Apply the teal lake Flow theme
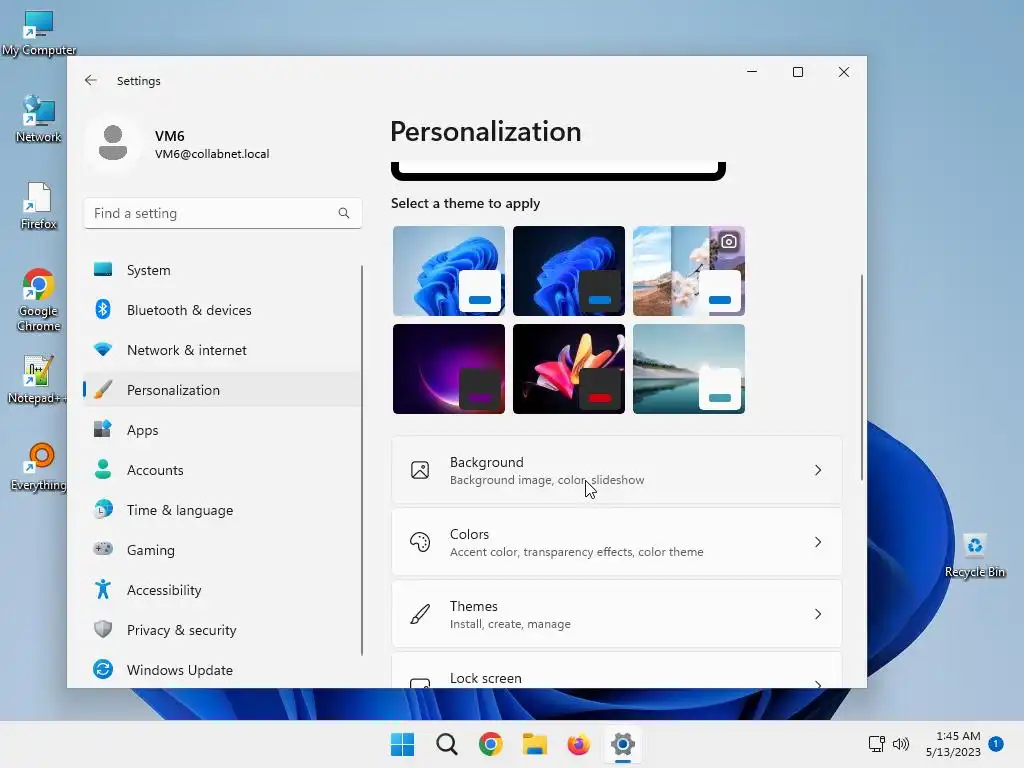The height and width of the screenshot is (768, 1024). (x=689, y=369)
